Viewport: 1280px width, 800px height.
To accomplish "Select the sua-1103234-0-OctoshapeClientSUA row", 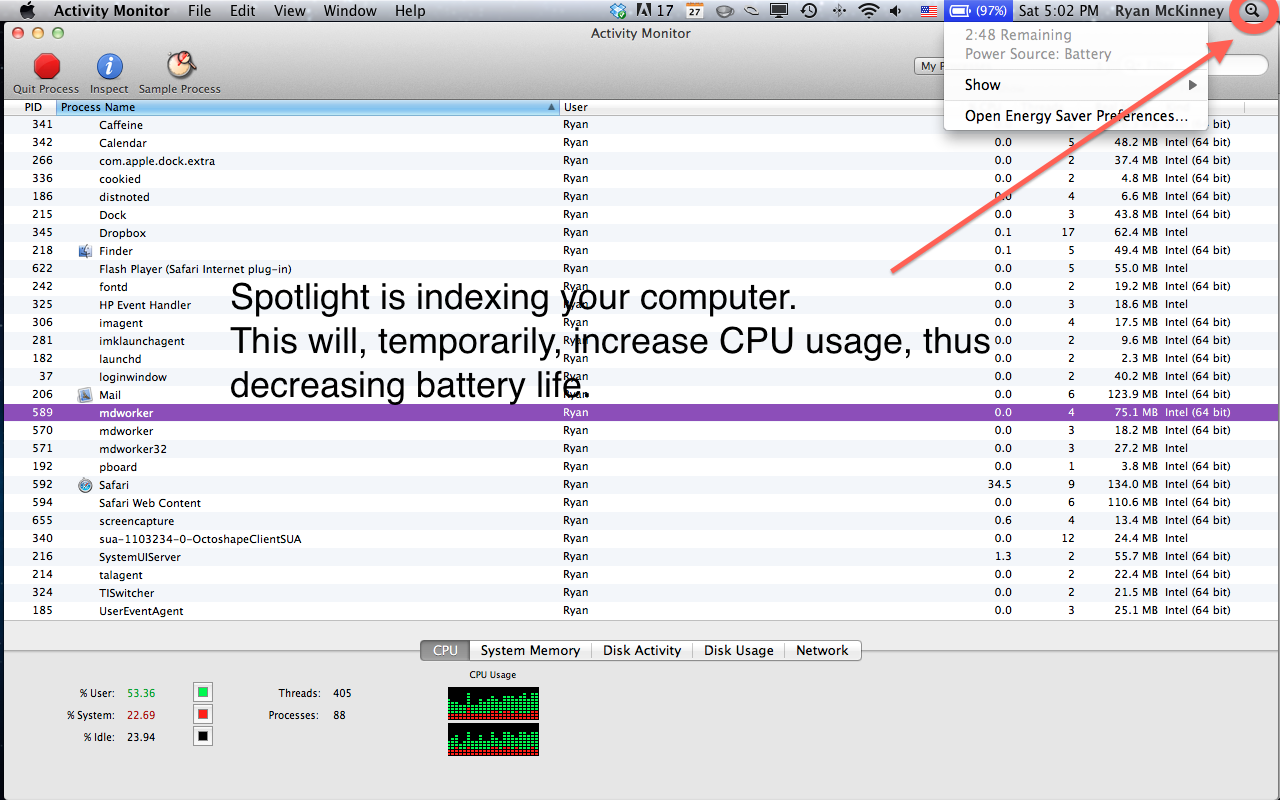I will [x=640, y=538].
